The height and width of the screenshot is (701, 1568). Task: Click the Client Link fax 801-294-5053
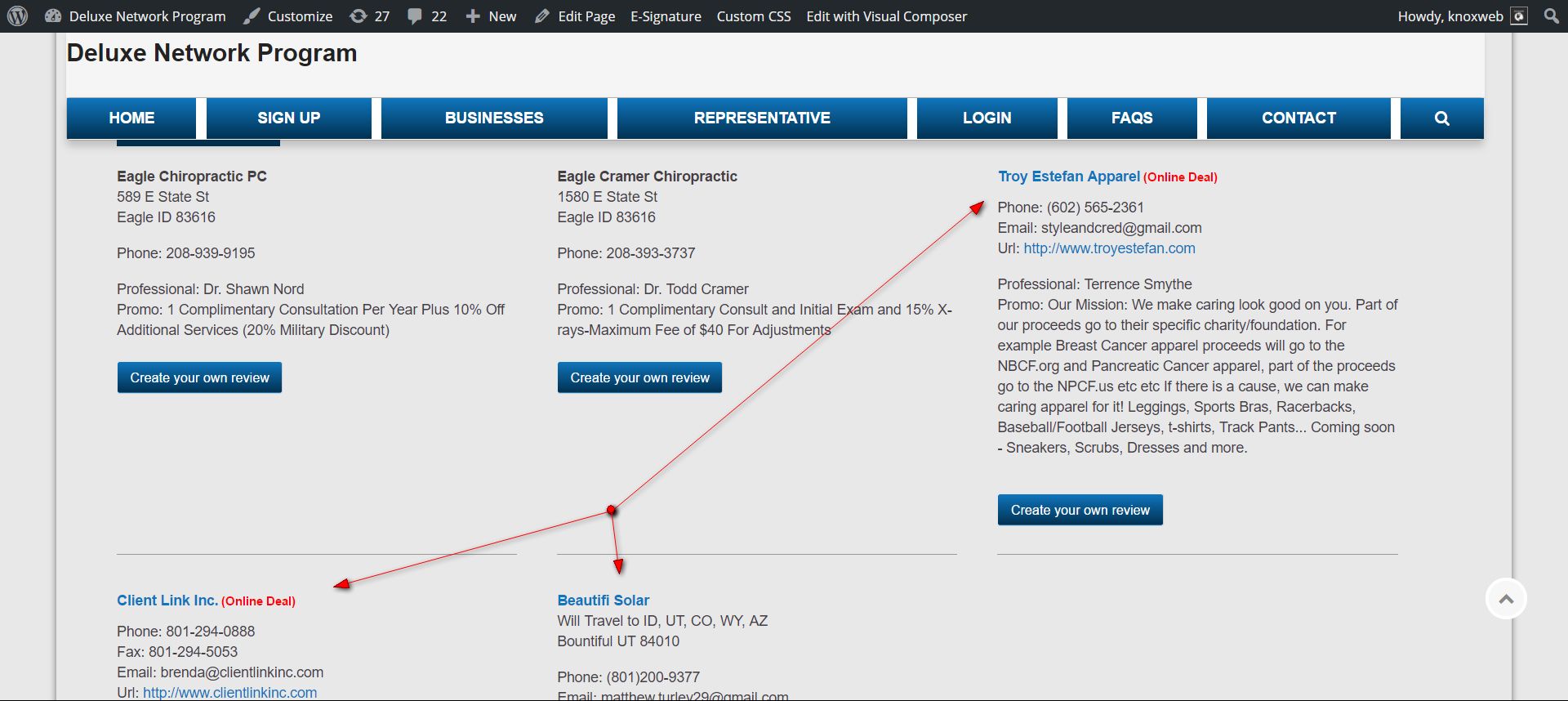(193, 652)
